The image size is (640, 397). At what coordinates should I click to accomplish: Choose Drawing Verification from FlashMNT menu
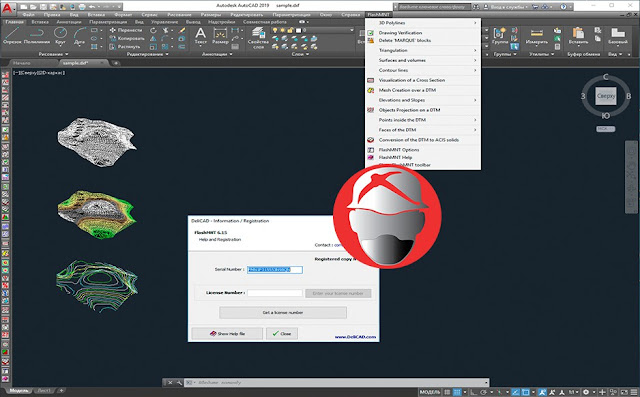point(423,33)
